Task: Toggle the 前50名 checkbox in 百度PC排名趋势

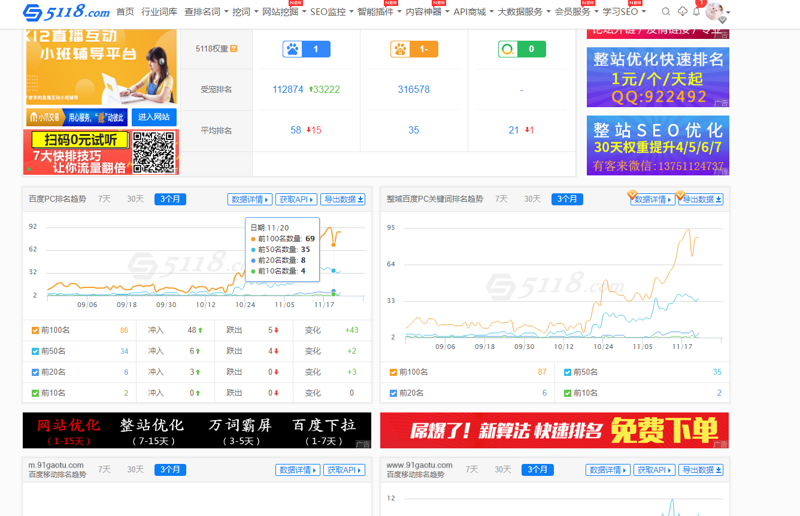Action: [x=35, y=351]
